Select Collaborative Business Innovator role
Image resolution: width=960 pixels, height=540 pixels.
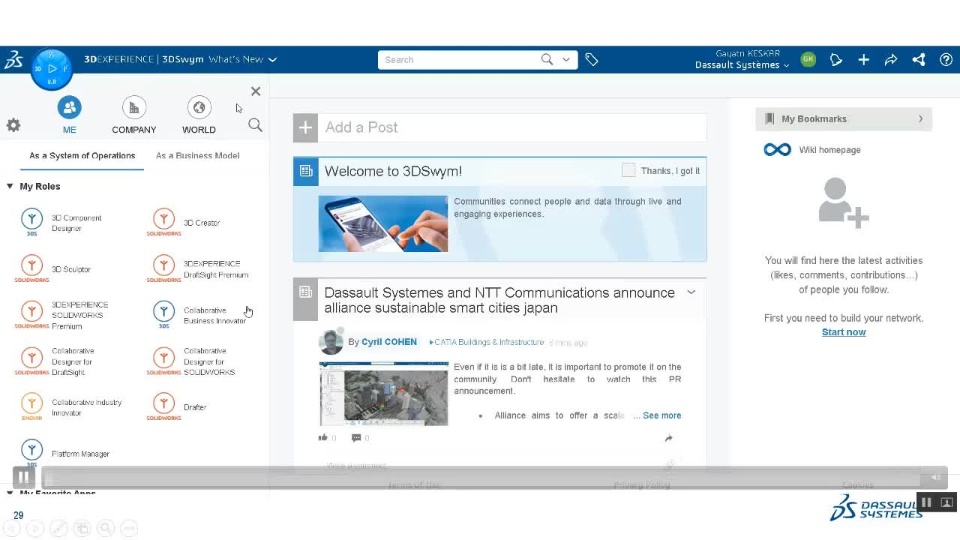[x=199, y=315]
